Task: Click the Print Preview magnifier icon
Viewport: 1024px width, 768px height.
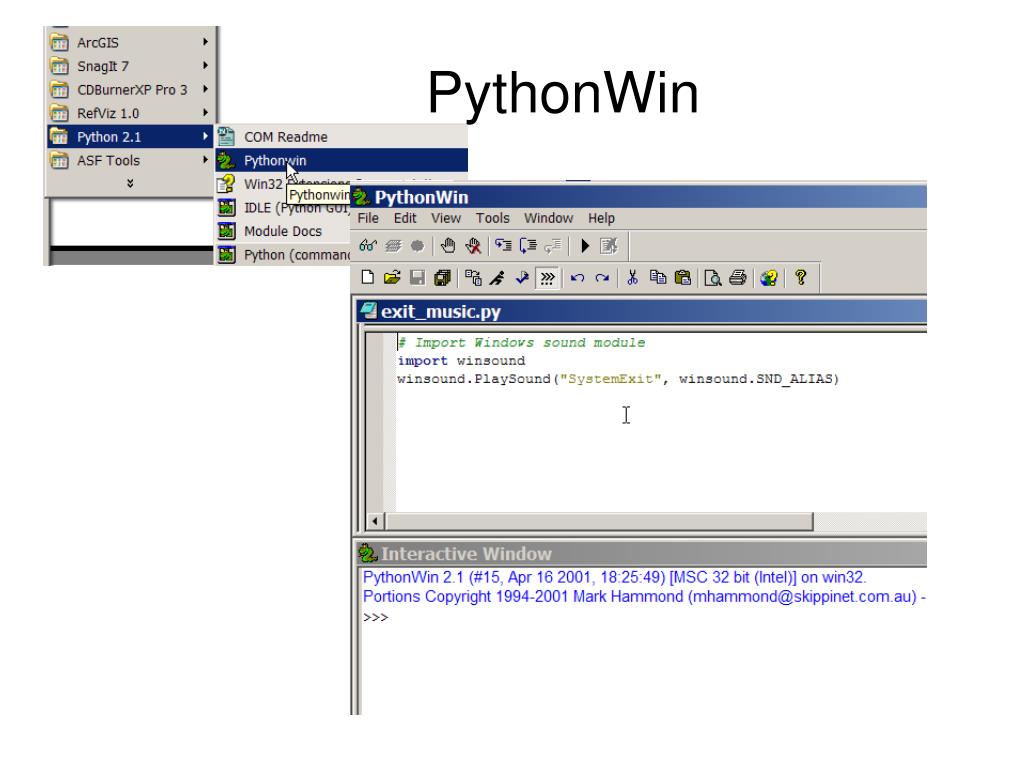Action: [712, 278]
